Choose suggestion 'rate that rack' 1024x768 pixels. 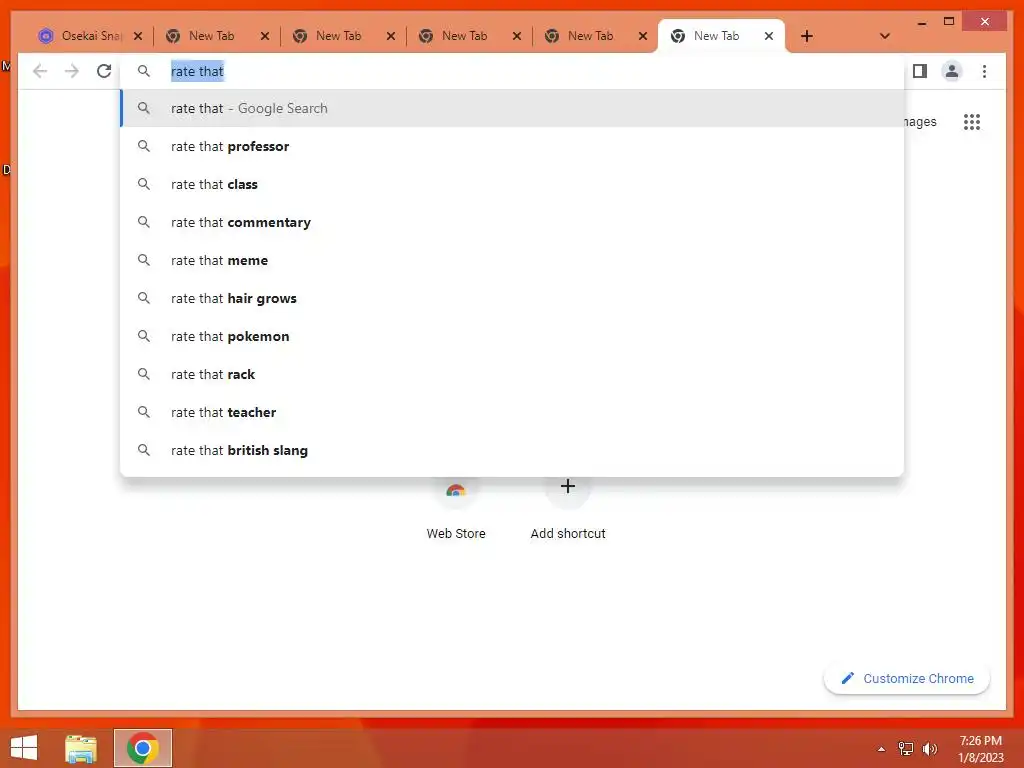click(x=512, y=374)
